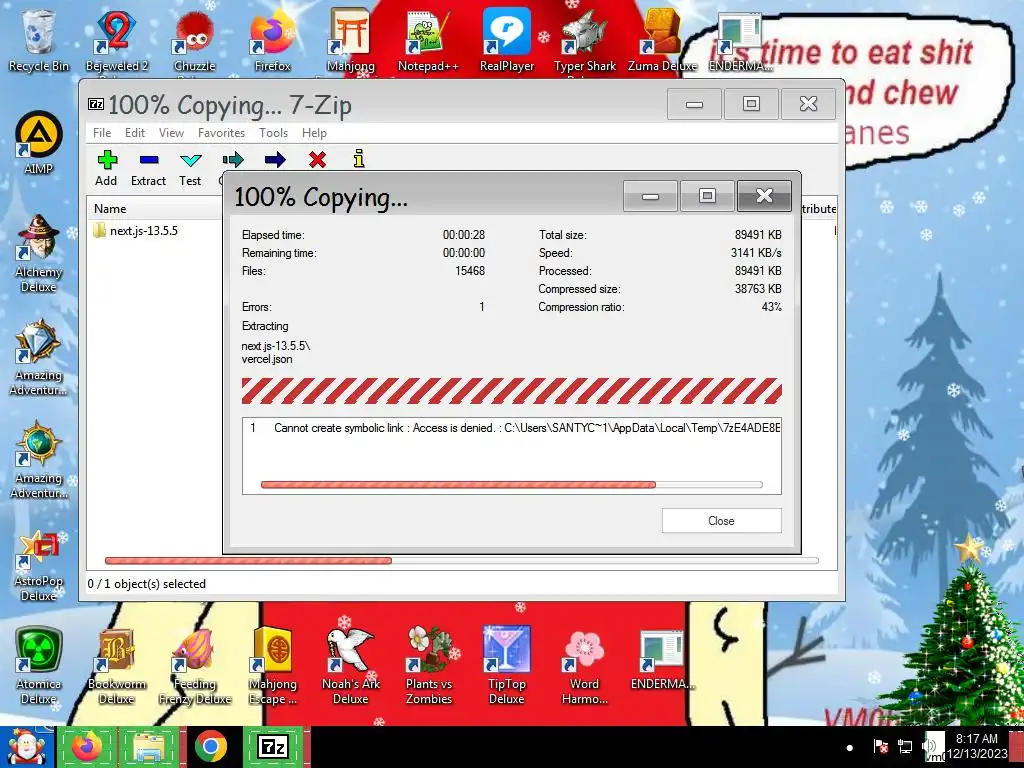This screenshot has width=1024, height=768.
Task: Click the 7-Zip taskbar button
Action: point(273,747)
